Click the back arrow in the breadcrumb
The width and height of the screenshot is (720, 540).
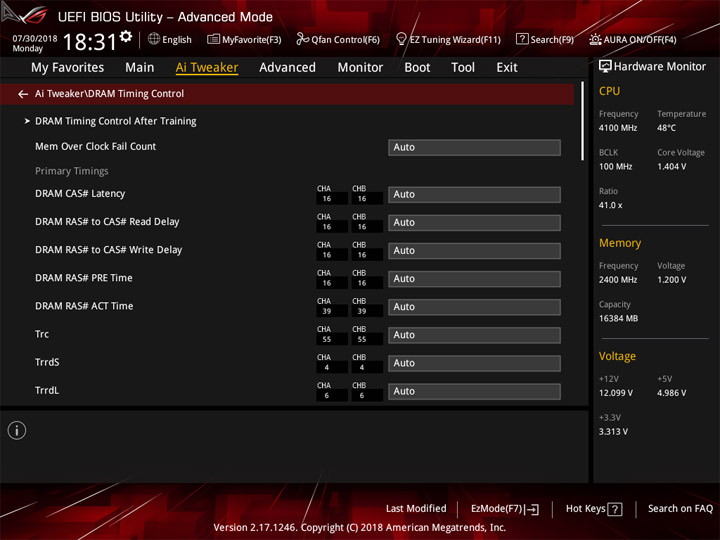23,94
